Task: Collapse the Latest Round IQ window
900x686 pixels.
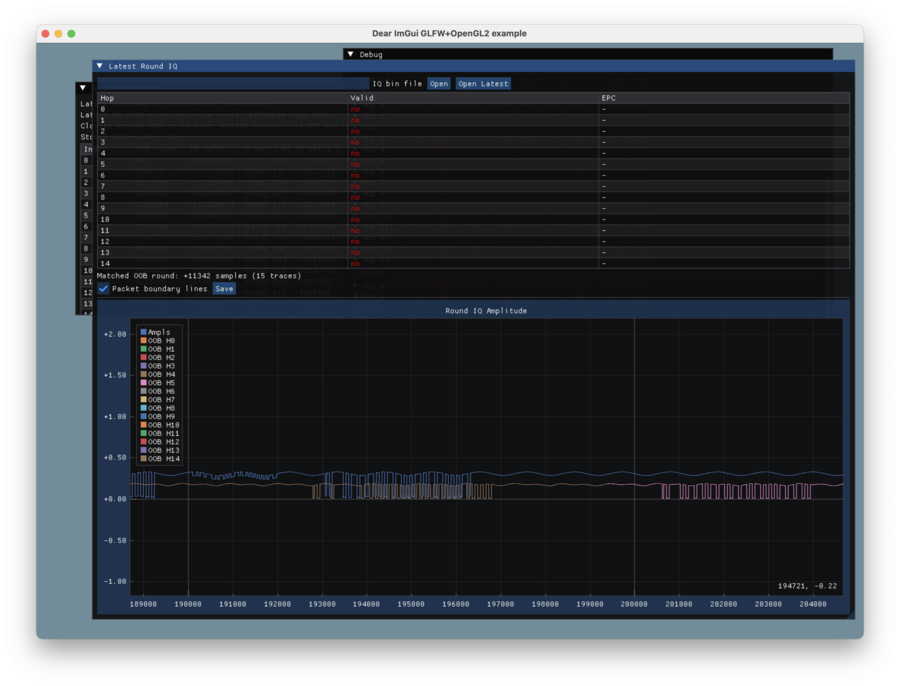Action: [100, 66]
